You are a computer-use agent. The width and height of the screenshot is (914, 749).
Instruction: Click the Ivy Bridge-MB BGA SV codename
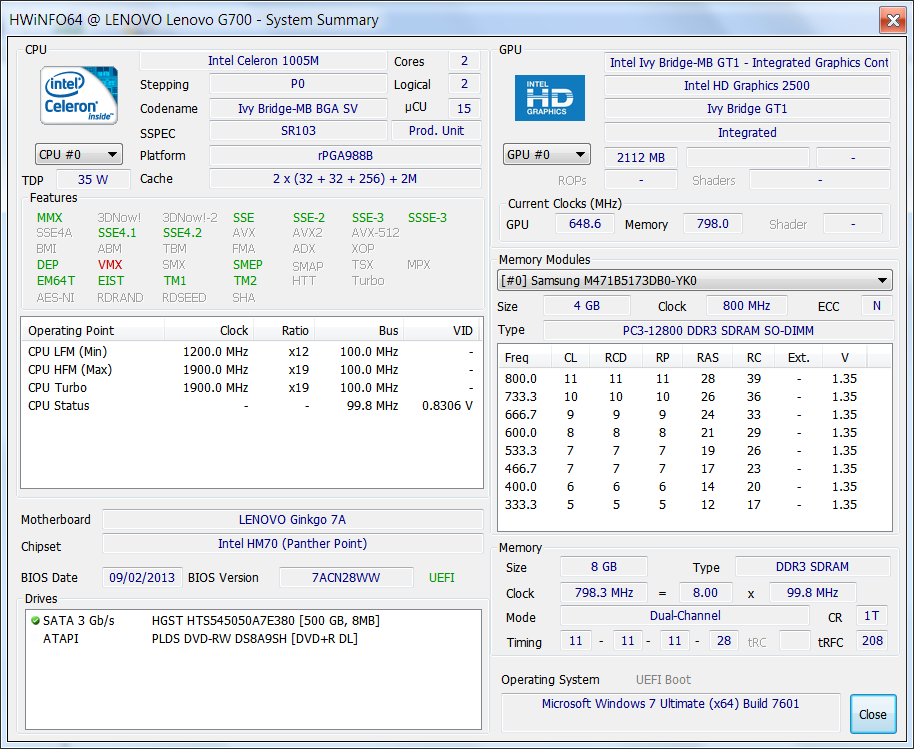tap(298, 108)
